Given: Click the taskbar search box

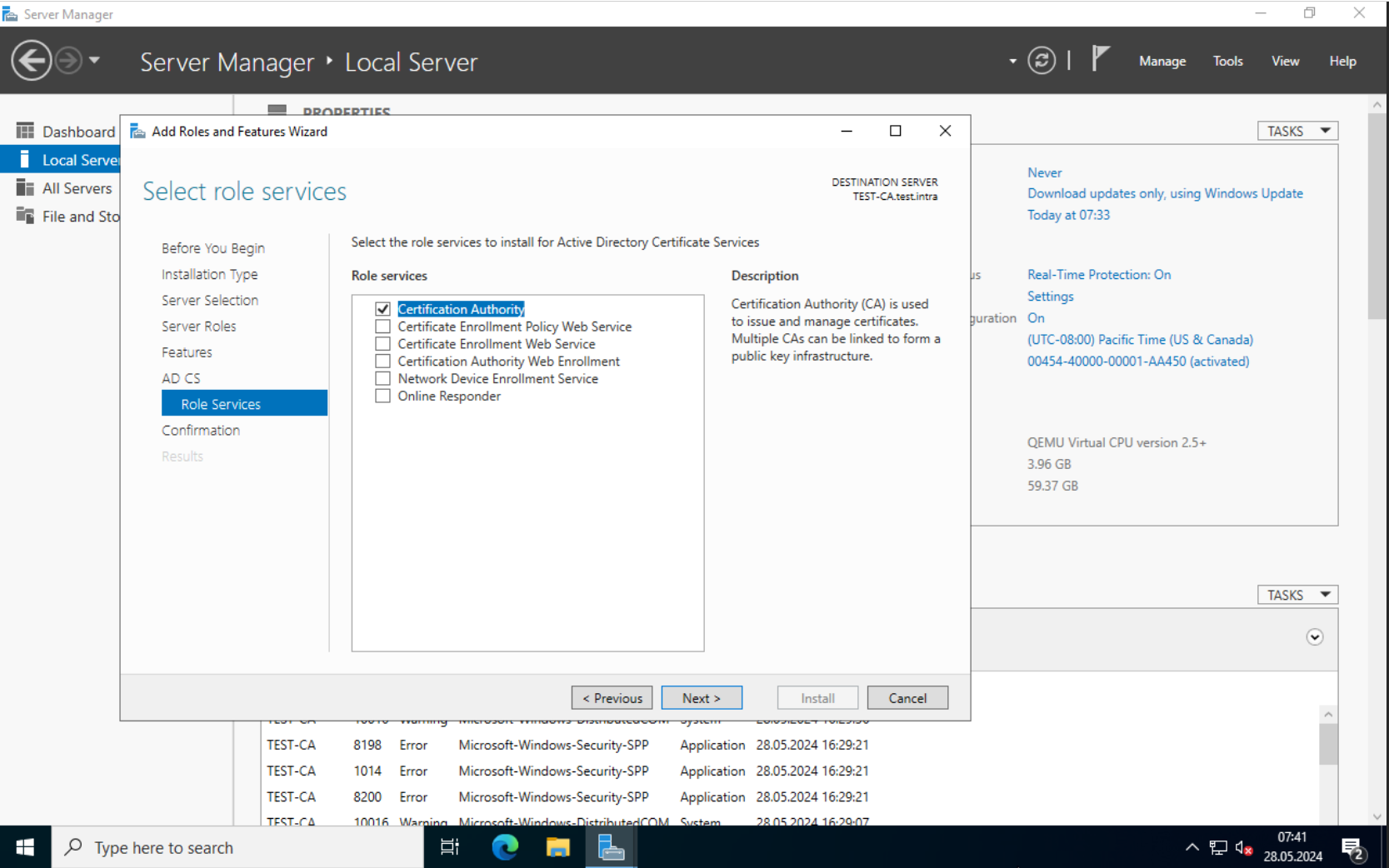Looking at the screenshot, I should [237, 847].
